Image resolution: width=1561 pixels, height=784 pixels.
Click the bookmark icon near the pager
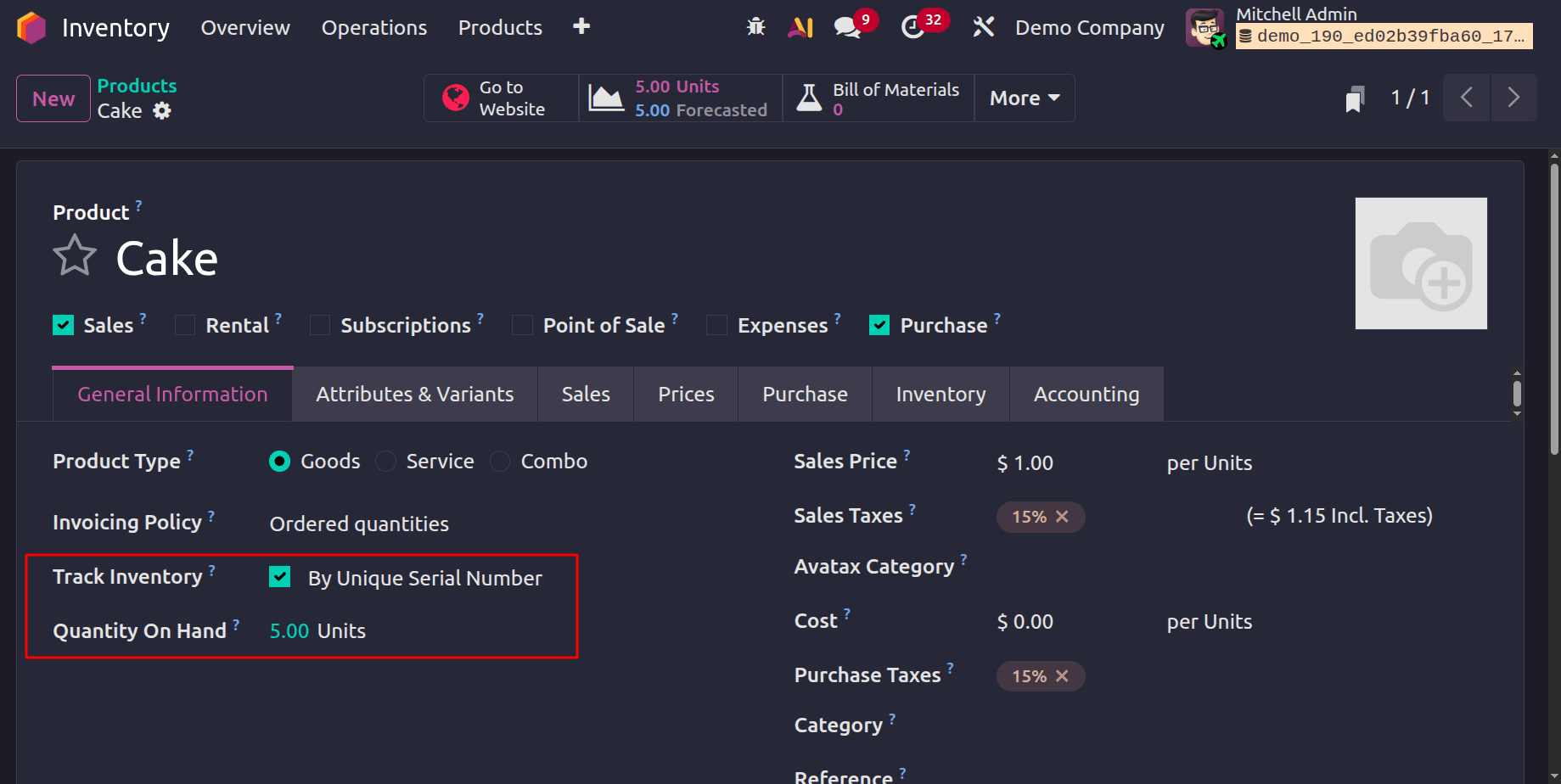click(1354, 98)
